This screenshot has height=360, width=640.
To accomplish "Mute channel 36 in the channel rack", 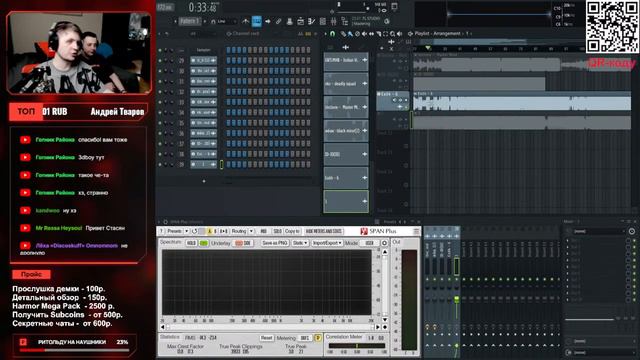I will [x=160, y=133].
